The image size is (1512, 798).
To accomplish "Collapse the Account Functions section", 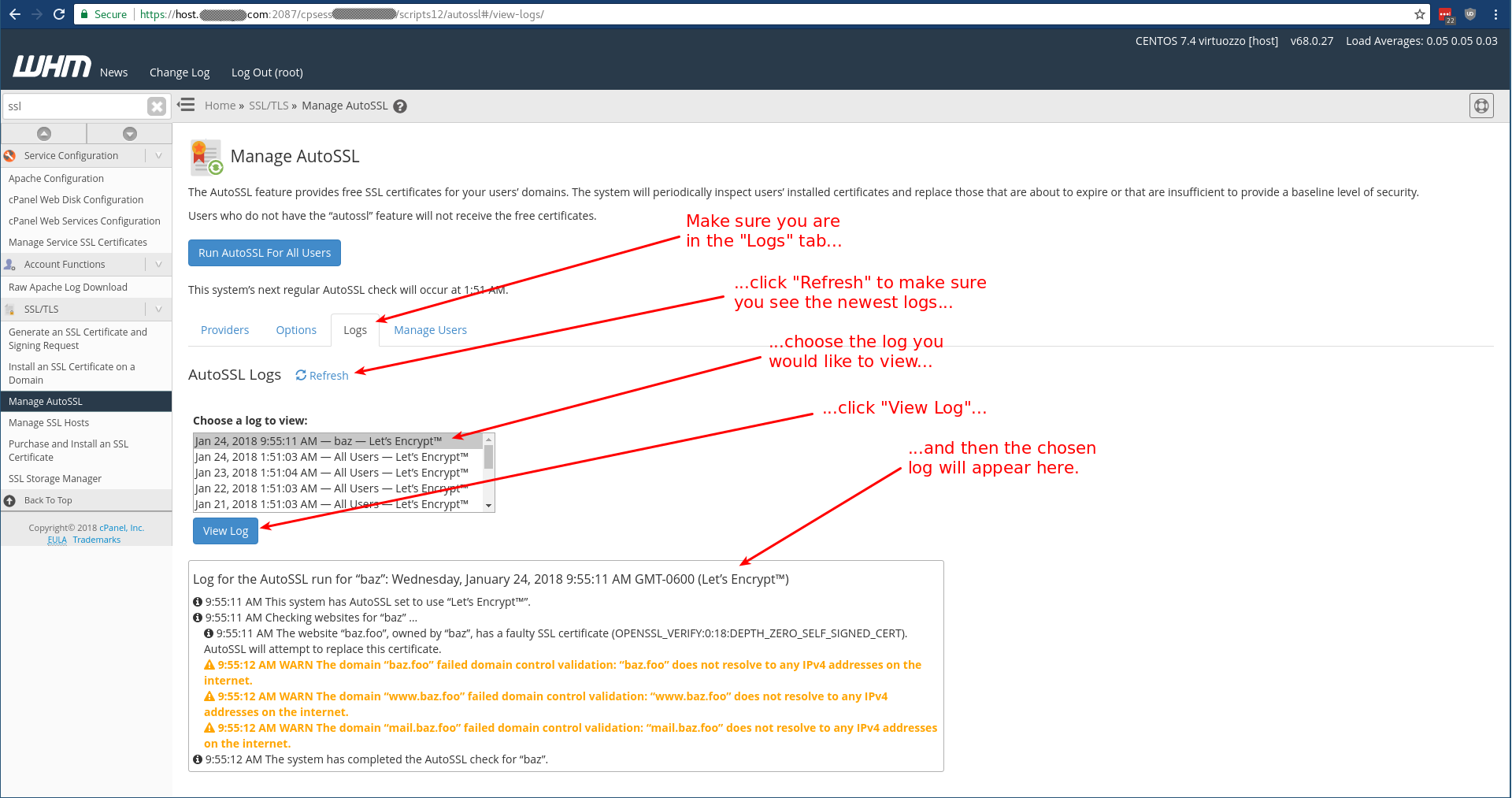I will (x=158, y=265).
